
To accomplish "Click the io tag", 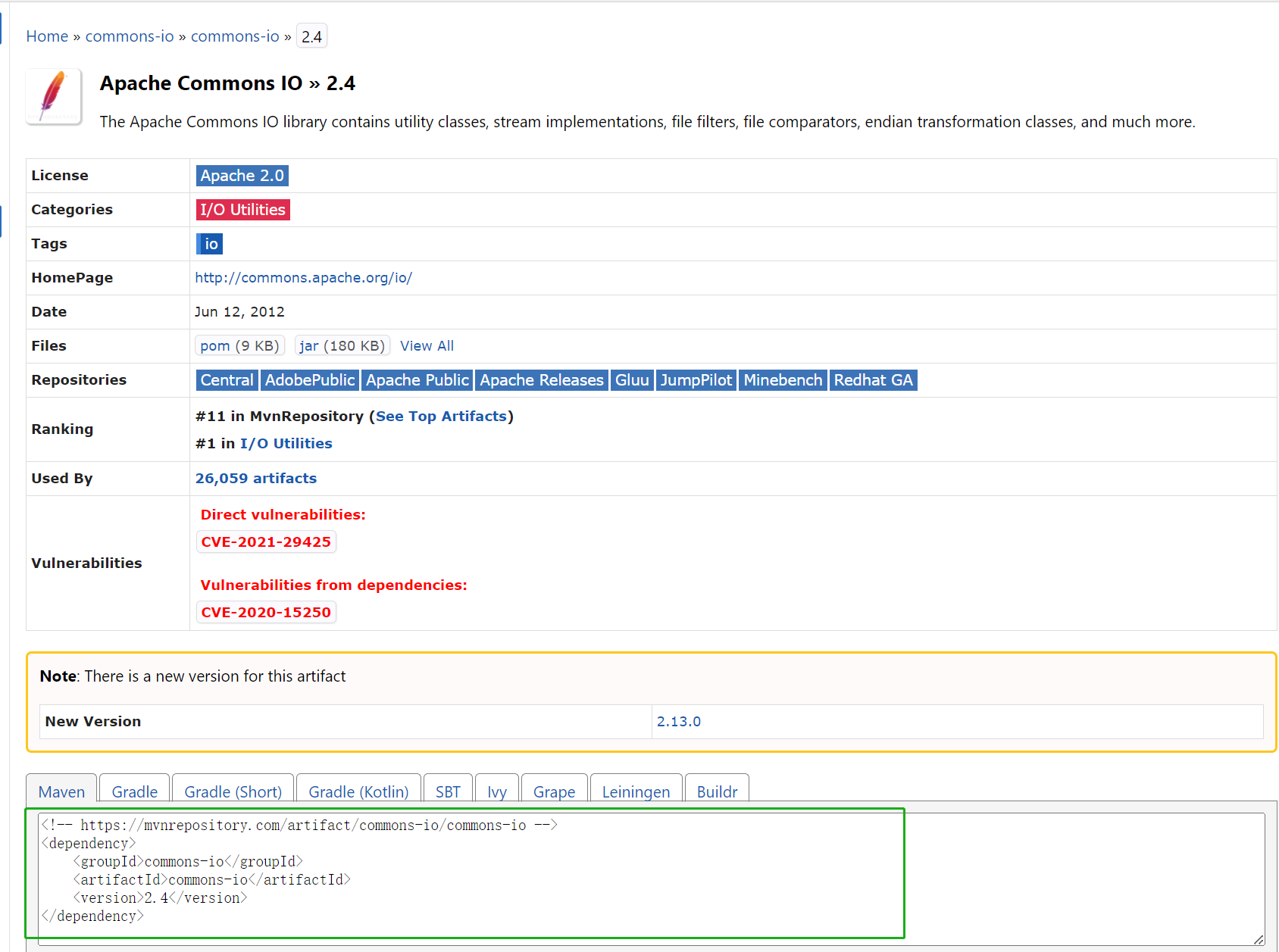I will point(209,243).
